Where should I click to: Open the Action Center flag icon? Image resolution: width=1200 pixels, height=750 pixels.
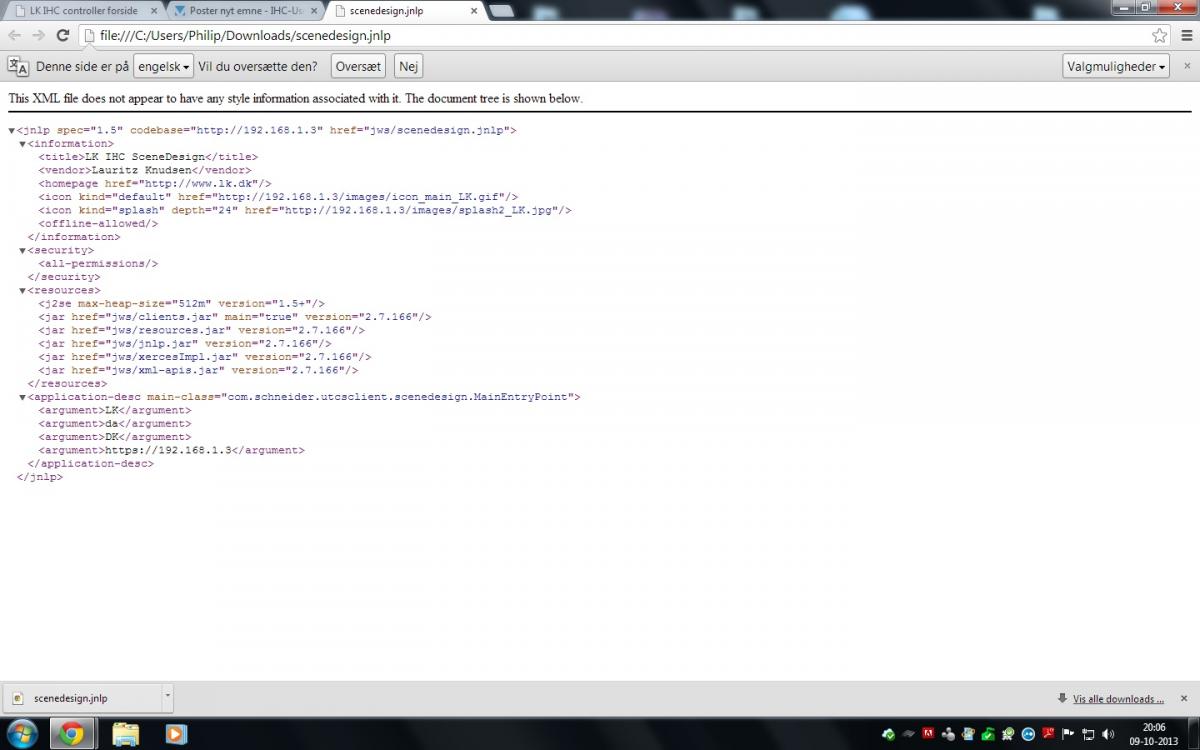point(1068,734)
